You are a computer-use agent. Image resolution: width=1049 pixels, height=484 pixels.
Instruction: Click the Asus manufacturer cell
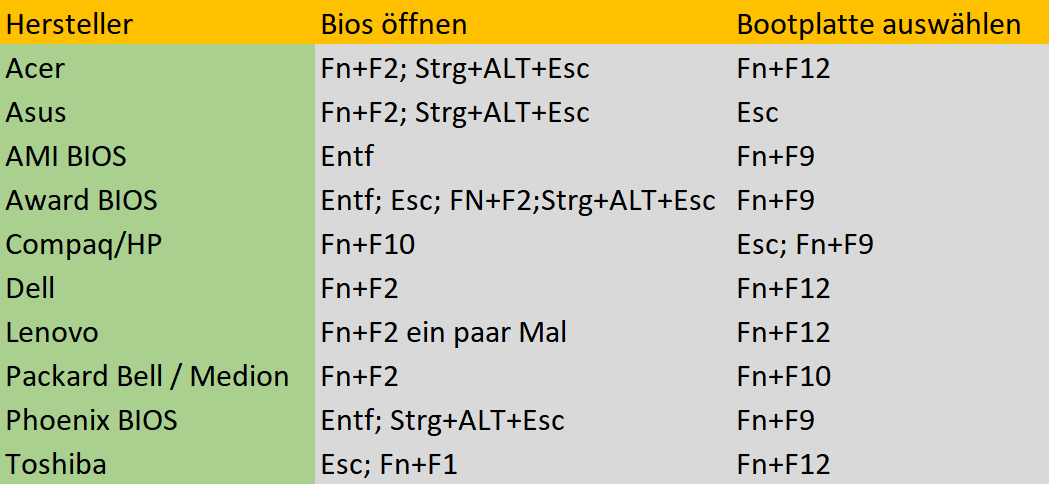tap(36, 112)
